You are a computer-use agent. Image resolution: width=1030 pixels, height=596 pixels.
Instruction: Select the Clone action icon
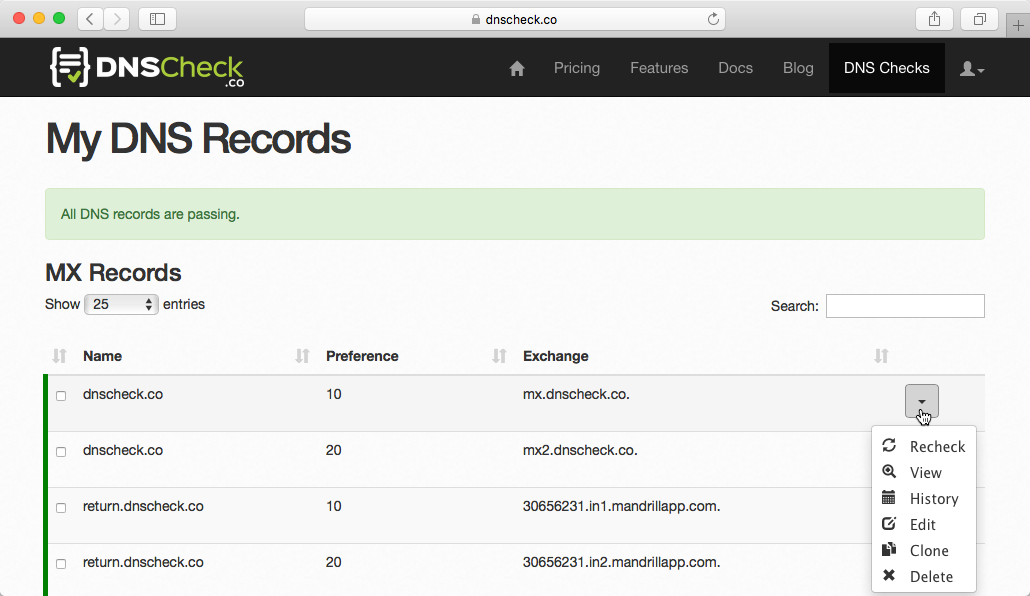[x=888, y=550]
